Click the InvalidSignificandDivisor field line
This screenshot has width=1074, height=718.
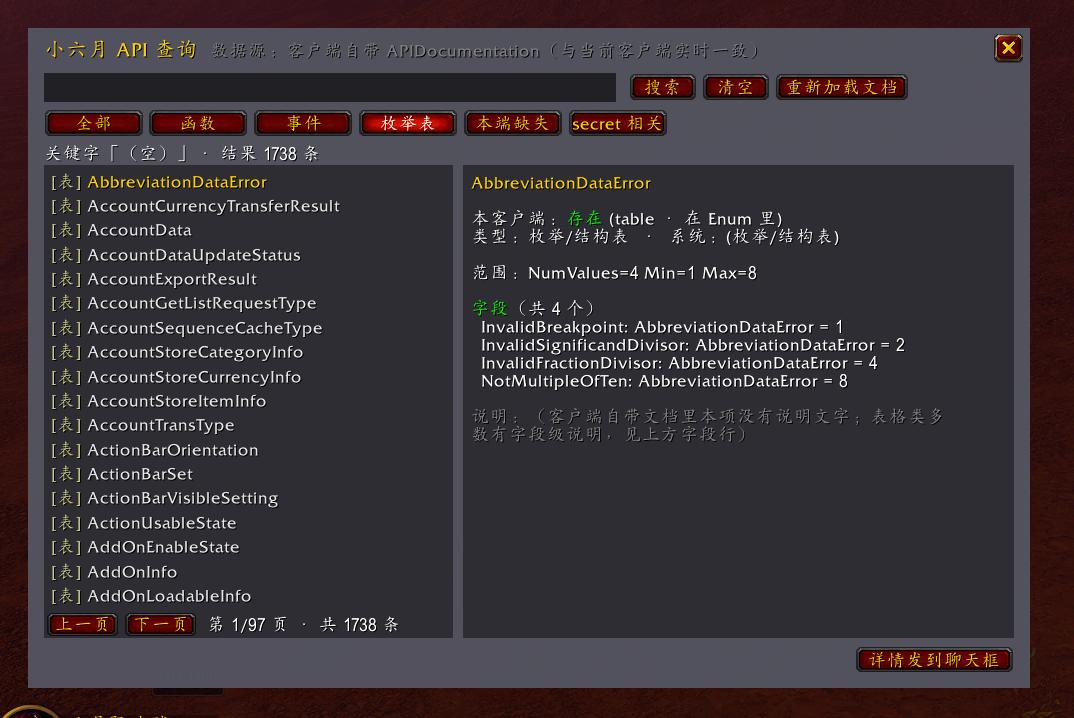point(692,345)
